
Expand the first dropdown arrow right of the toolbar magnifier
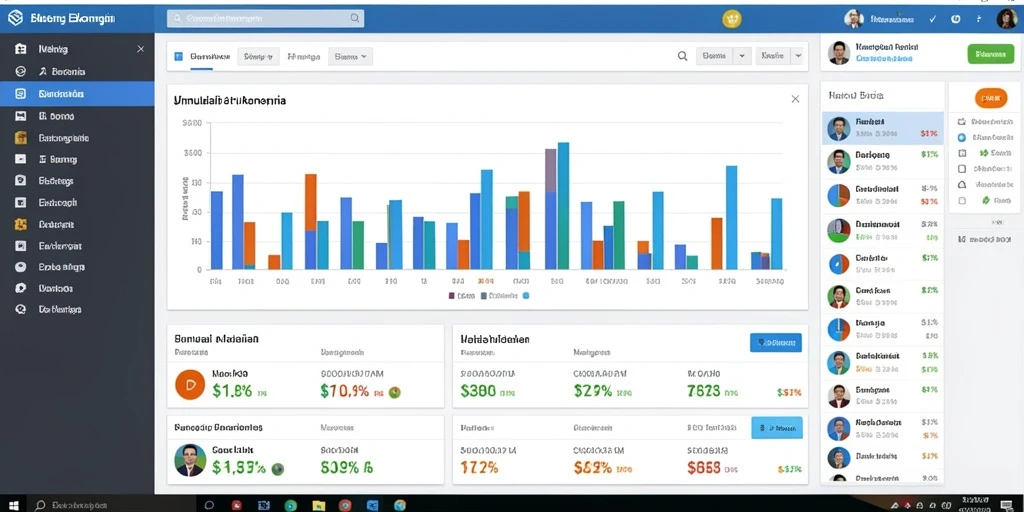click(741, 57)
